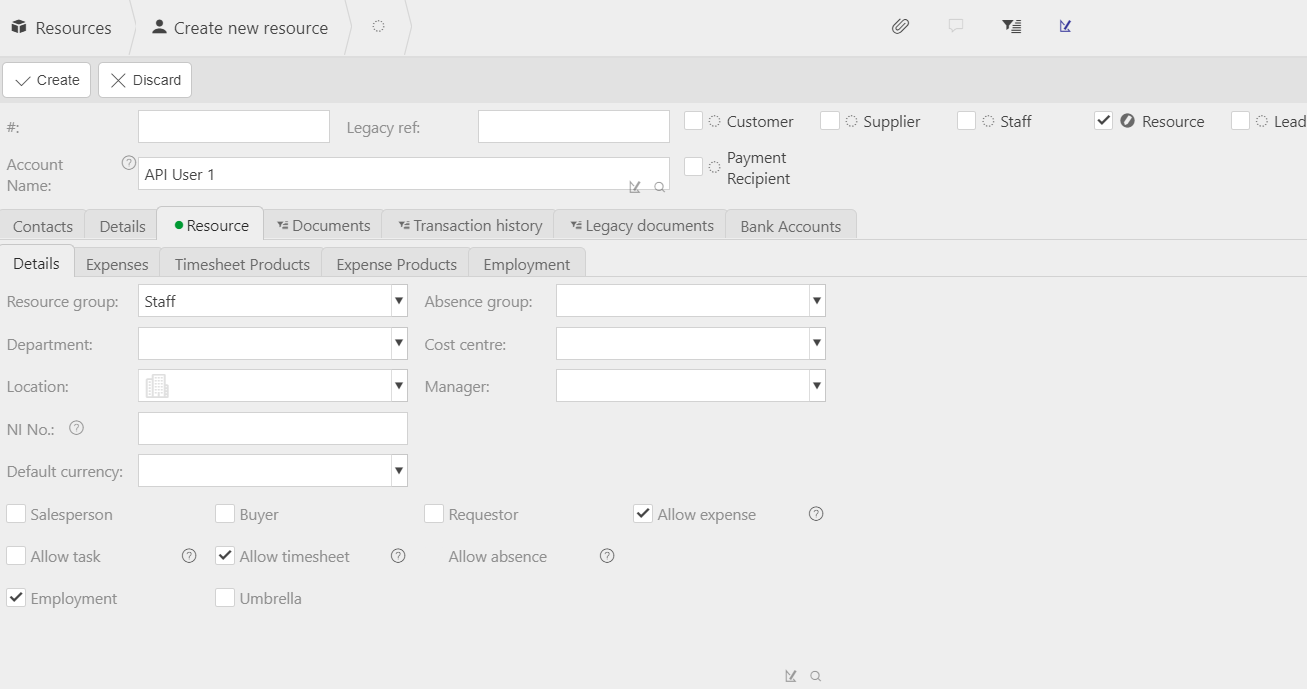The width and height of the screenshot is (1307, 689).
Task: Click the help icon next to Allow task
Action: tap(189, 556)
